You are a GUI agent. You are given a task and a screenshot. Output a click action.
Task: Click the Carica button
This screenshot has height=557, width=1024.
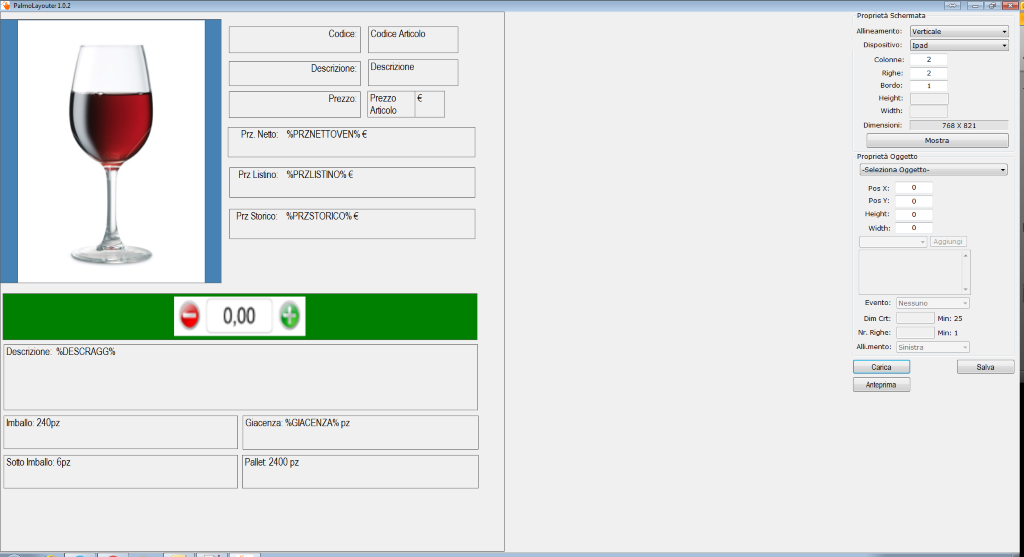point(881,367)
